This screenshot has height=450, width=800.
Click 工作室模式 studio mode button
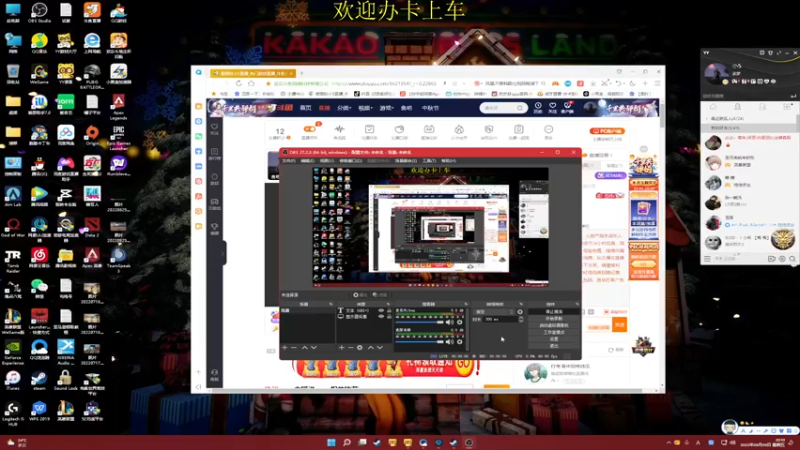(x=554, y=332)
